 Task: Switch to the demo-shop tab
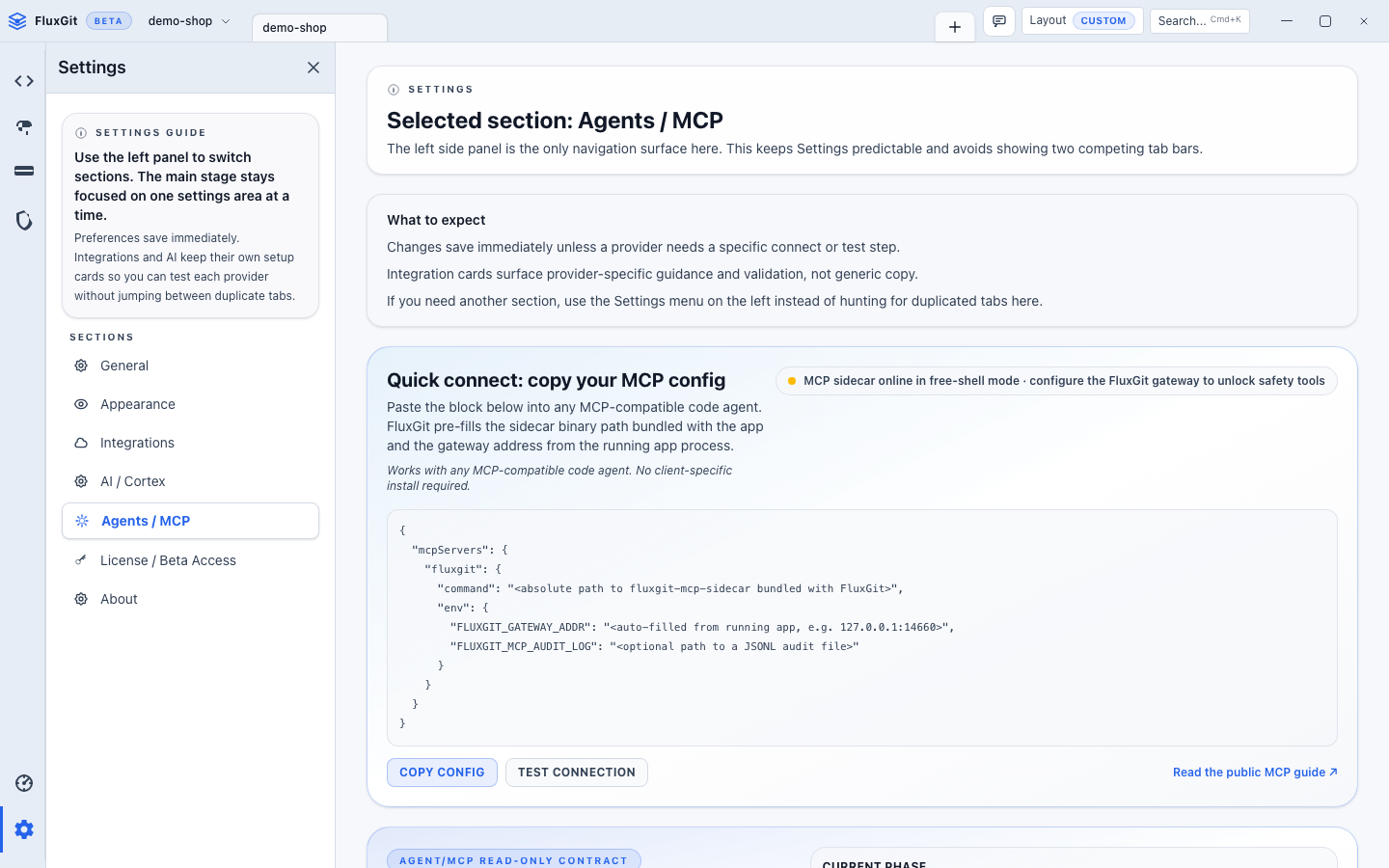tap(319, 28)
